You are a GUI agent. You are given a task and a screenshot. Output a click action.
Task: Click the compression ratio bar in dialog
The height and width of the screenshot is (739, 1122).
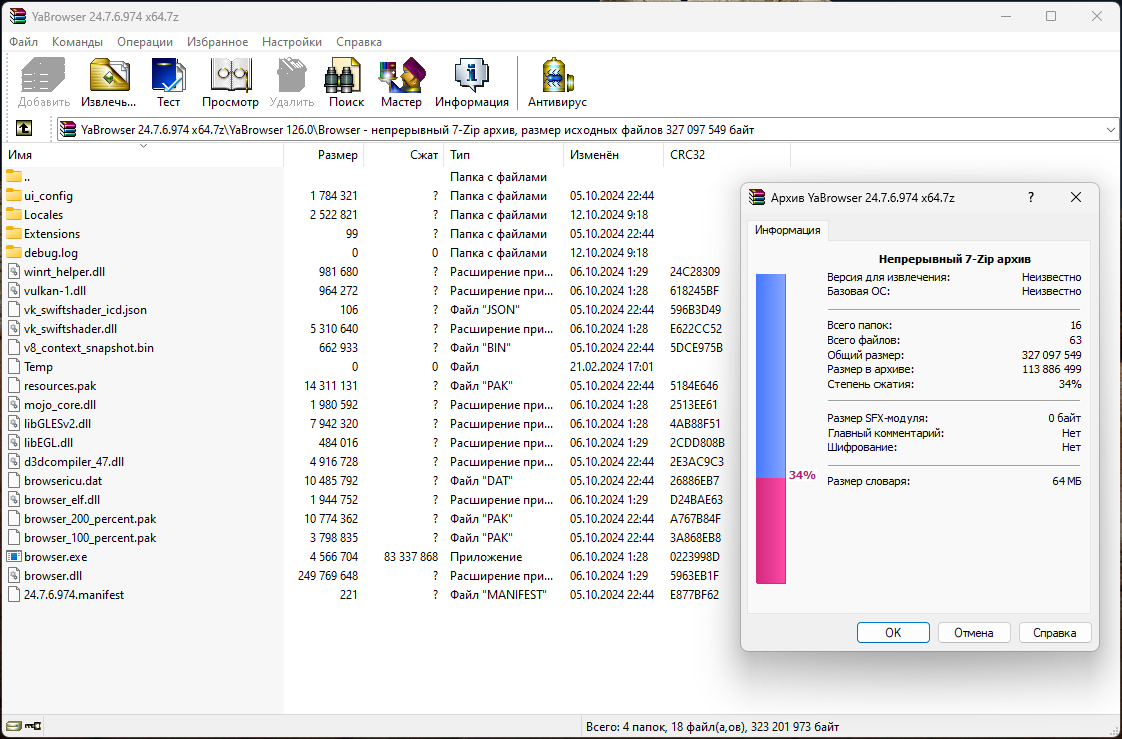coord(771,429)
